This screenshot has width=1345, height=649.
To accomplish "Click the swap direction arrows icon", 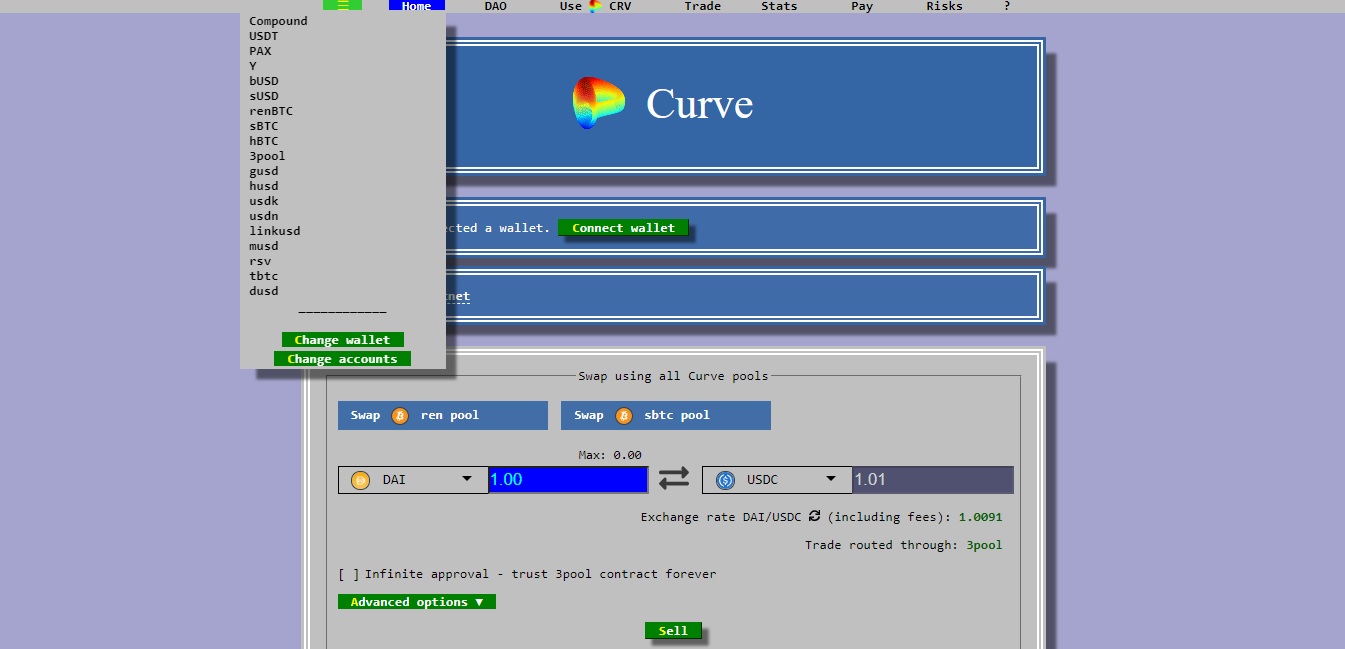I will click(674, 479).
